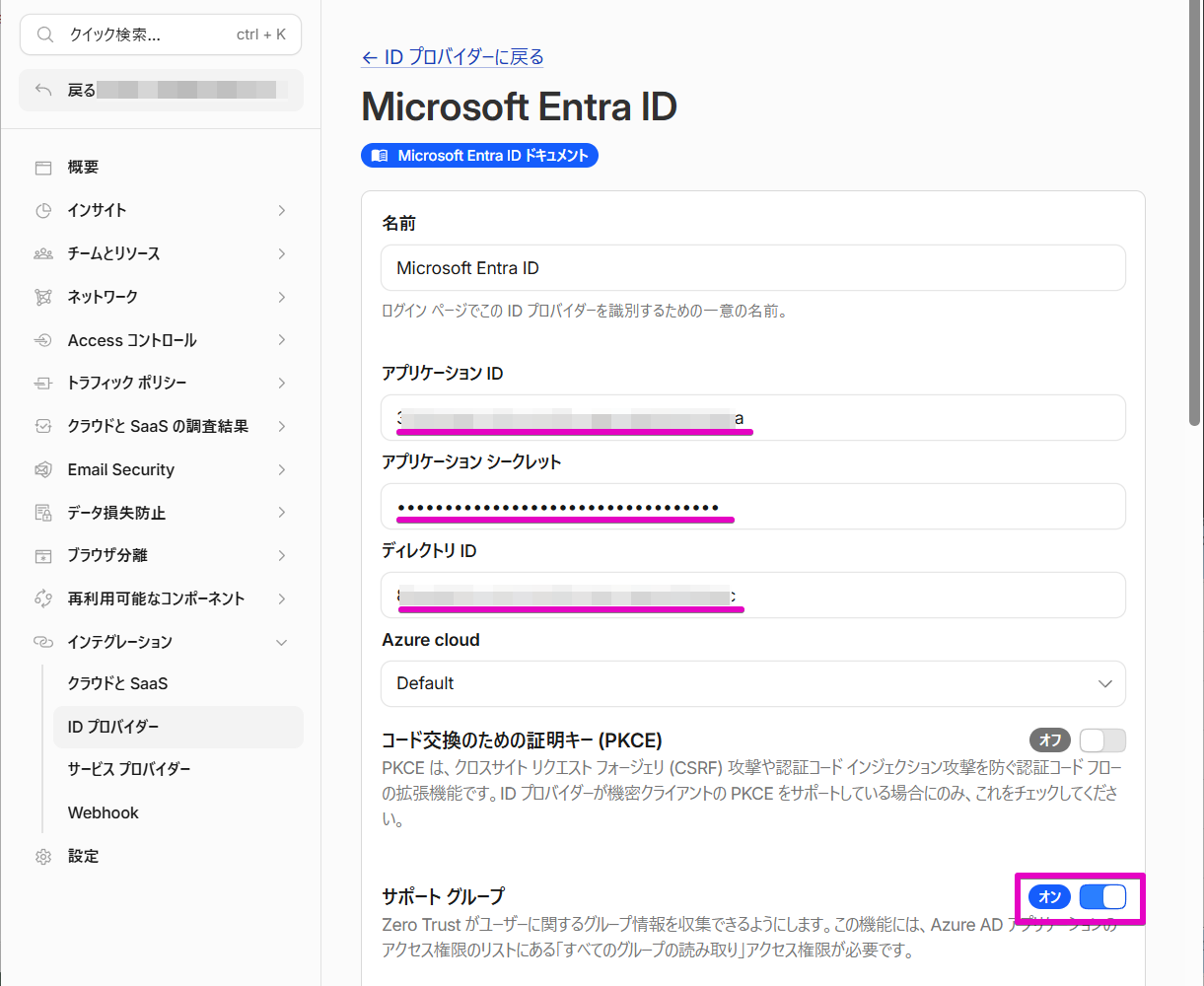This screenshot has width=1204, height=986.
Task: Click the コード交換のための証明キー (PKCE) label
Action: [x=522, y=739]
